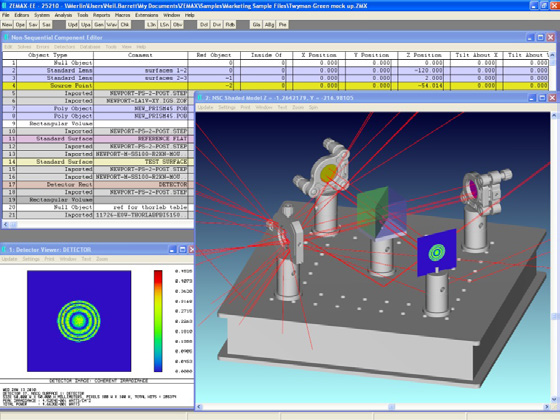Click the Gla (Glass catalog) toolbar button
This screenshot has width=560, height=420.
tap(256, 25)
